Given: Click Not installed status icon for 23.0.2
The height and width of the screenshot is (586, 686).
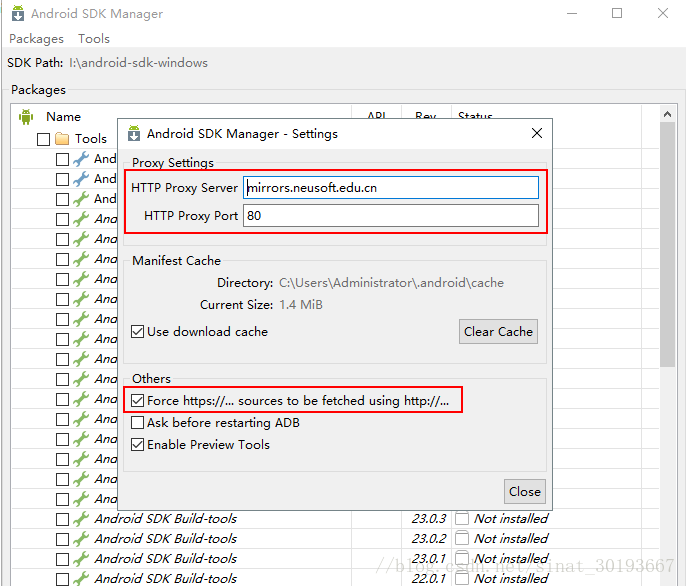Looking at the screenshot, I should point(462,538).
